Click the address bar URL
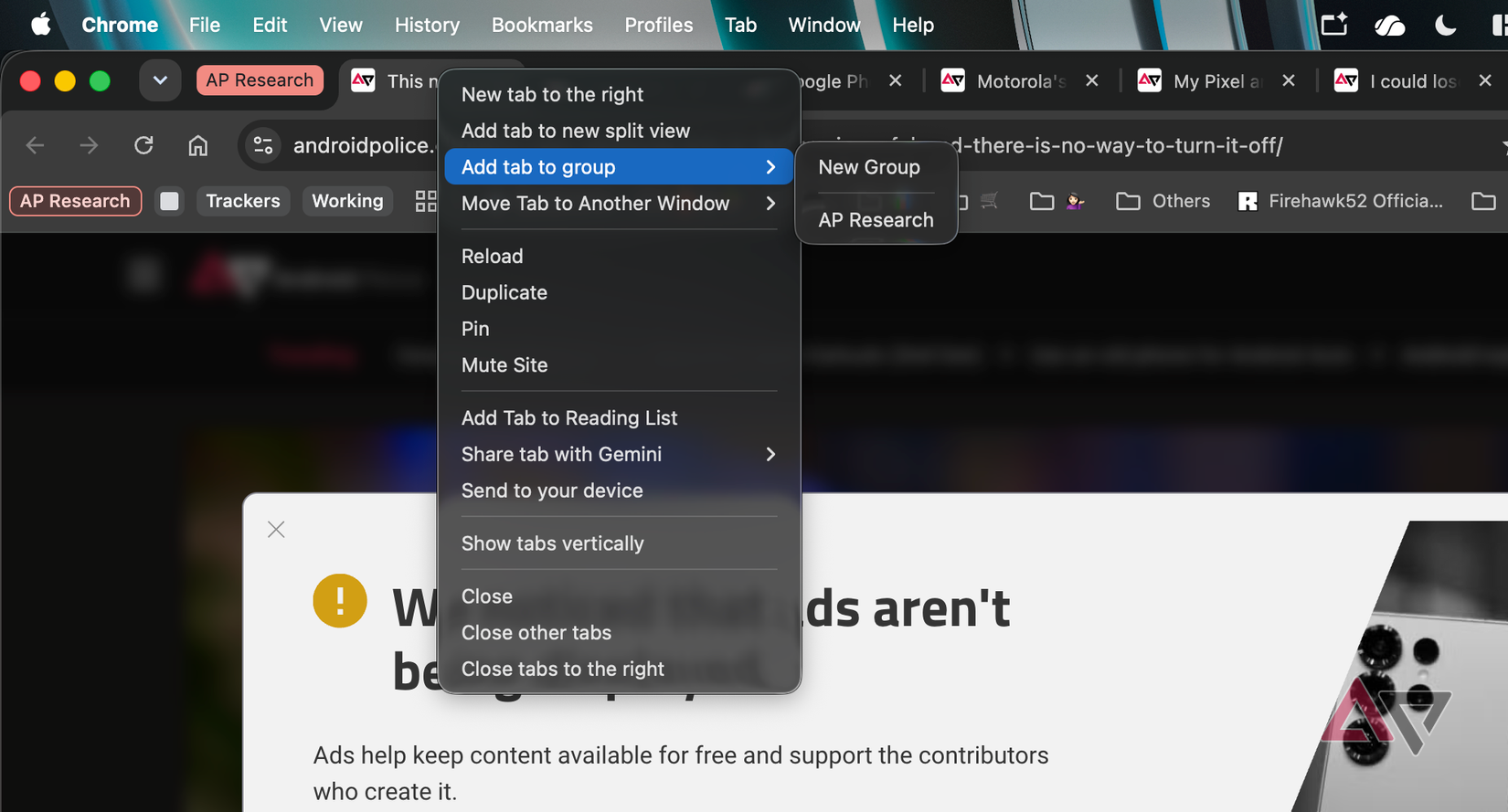Viewport: 1508px width, 812px height. 788,145
